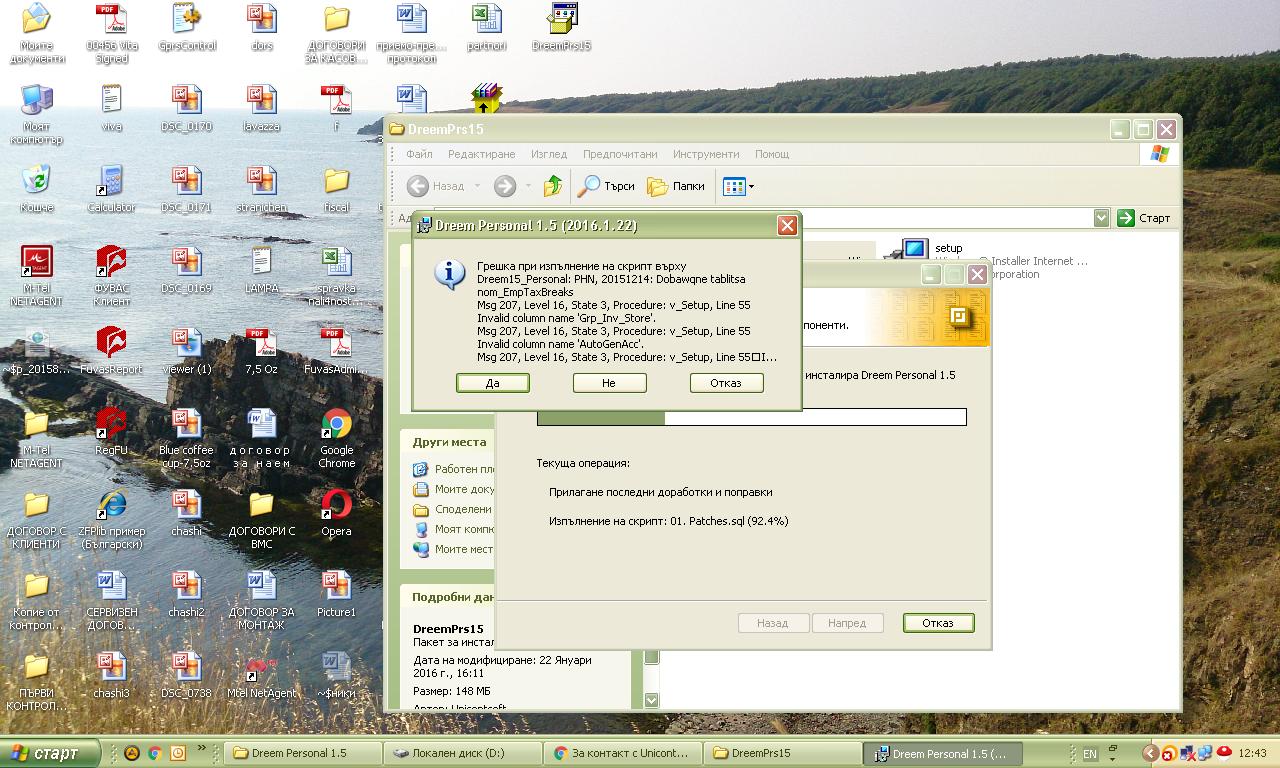Open Моите документи link in Други места

coord(455,489)
